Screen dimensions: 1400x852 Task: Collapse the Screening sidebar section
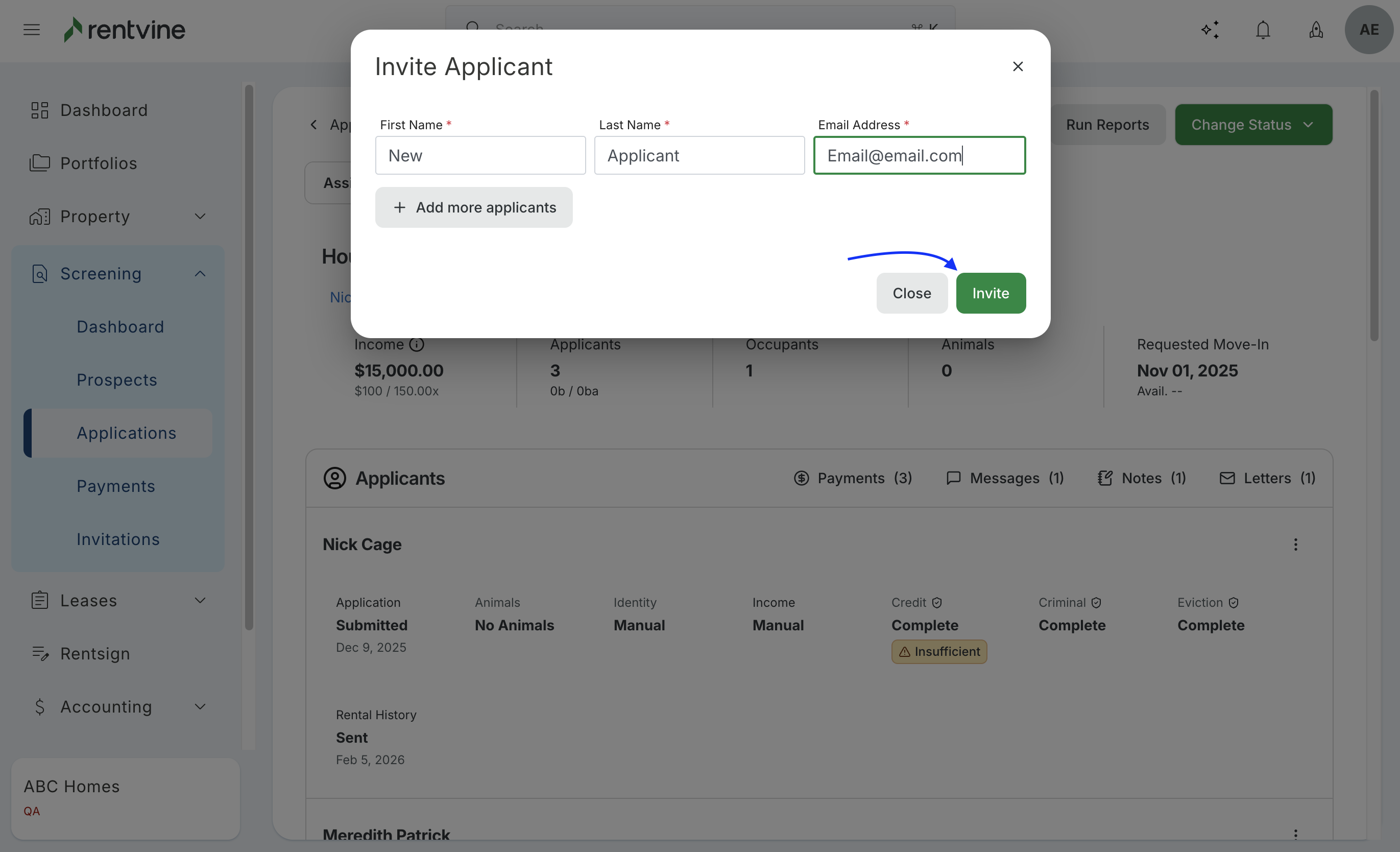[x=200, y=274]
